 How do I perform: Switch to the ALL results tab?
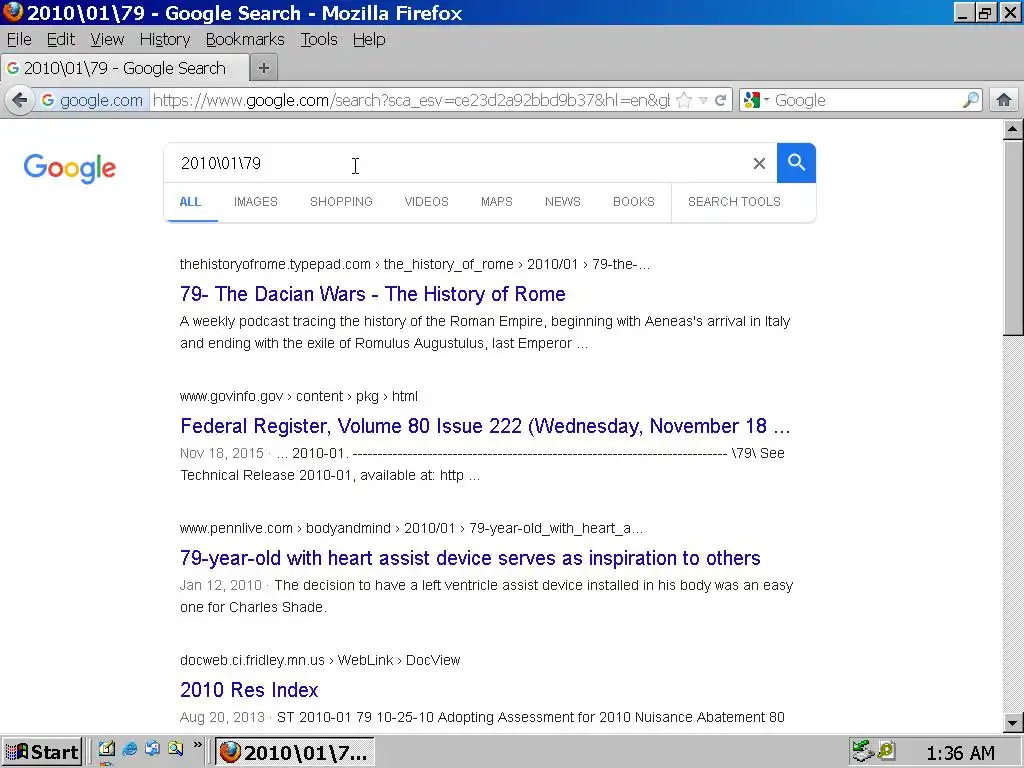click(190, 202)
